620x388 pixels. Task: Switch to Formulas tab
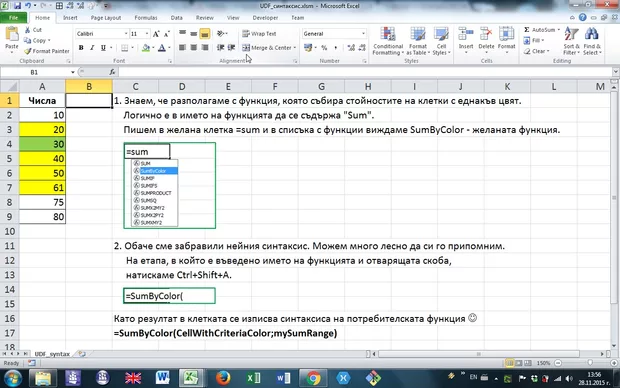146,18
